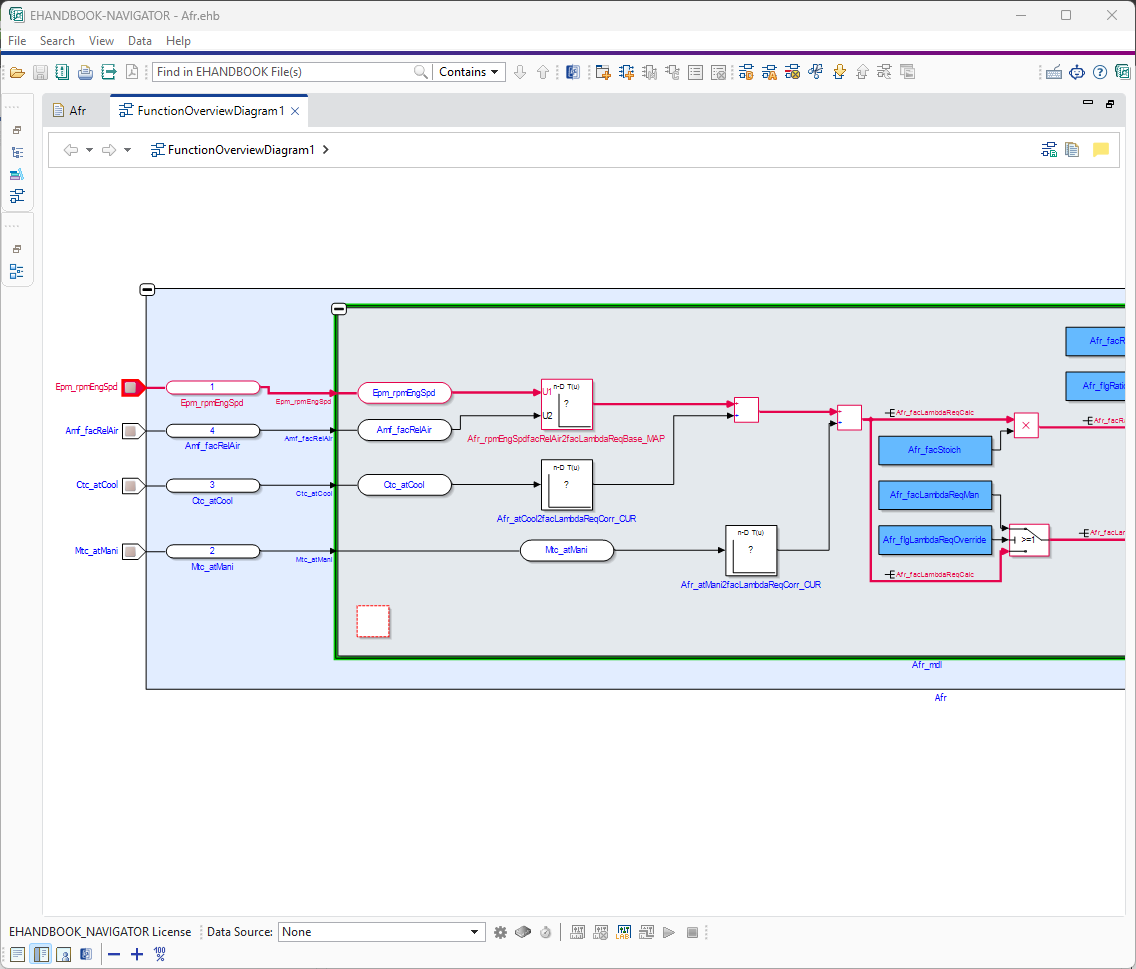Click the yellow down-arrow navigation icon in the toolbar
1136x969 pixels.
(x=839, y=72)
